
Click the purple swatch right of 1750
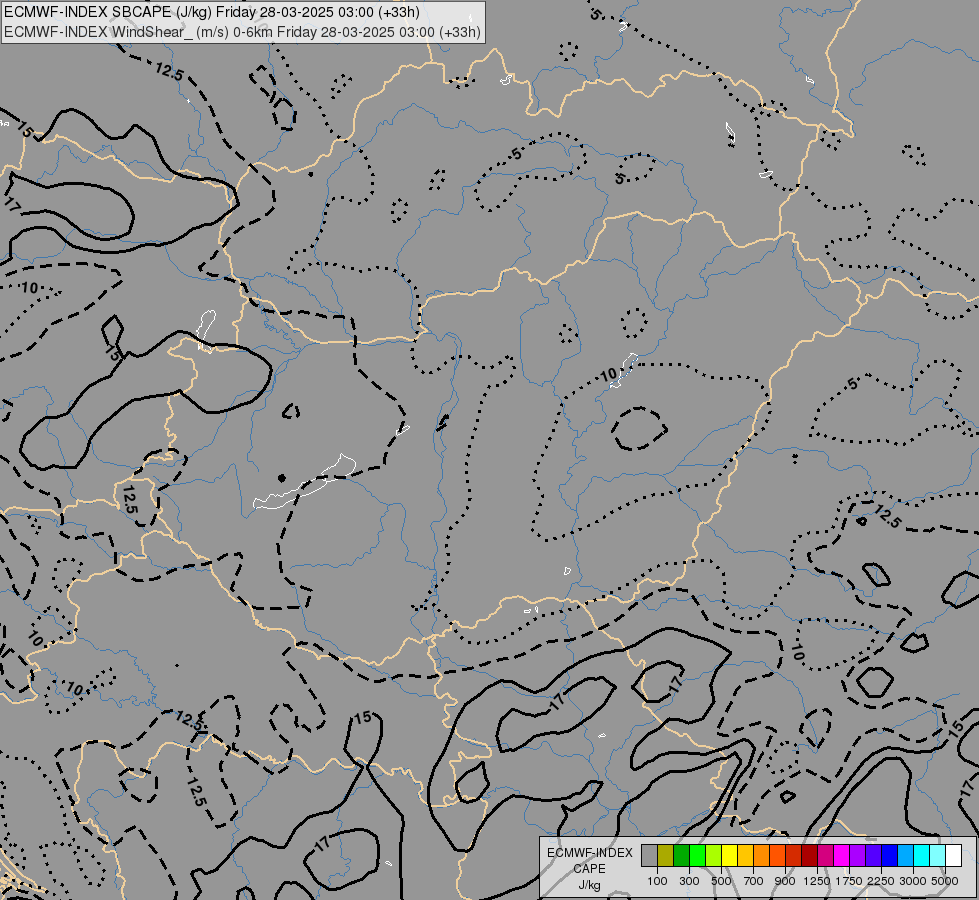pyautogui.click(x=857, y=855)
